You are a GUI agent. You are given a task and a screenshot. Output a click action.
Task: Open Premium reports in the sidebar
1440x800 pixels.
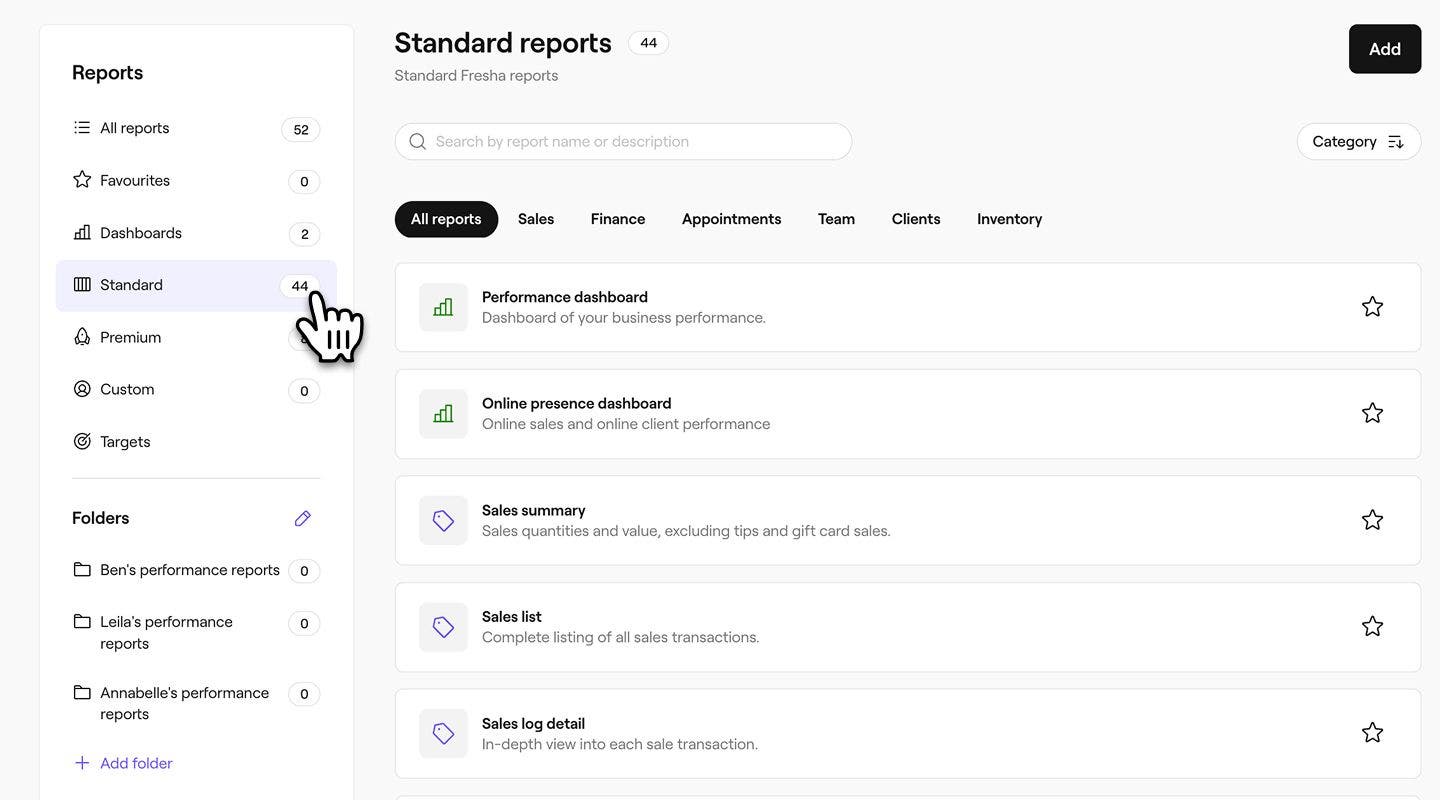(x=196, y=337)
